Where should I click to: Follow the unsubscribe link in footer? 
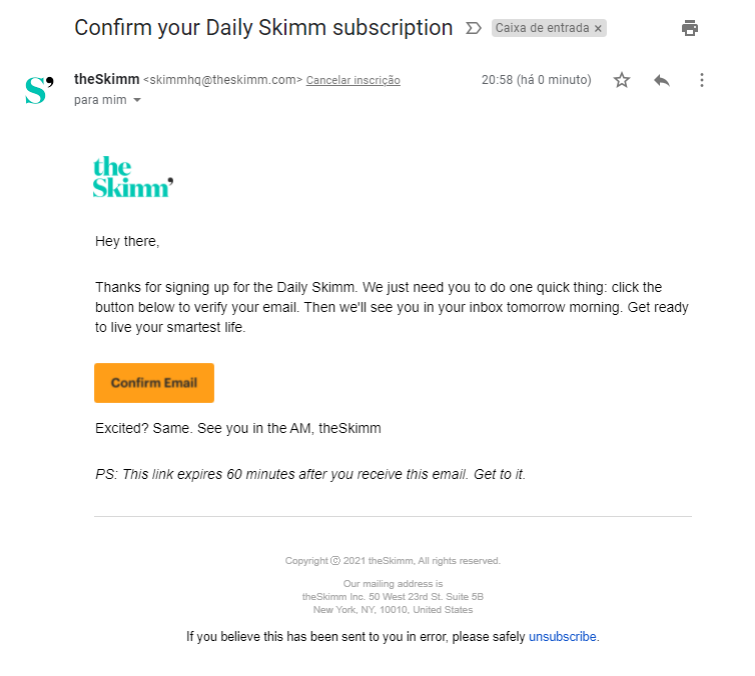coord(562,637)
